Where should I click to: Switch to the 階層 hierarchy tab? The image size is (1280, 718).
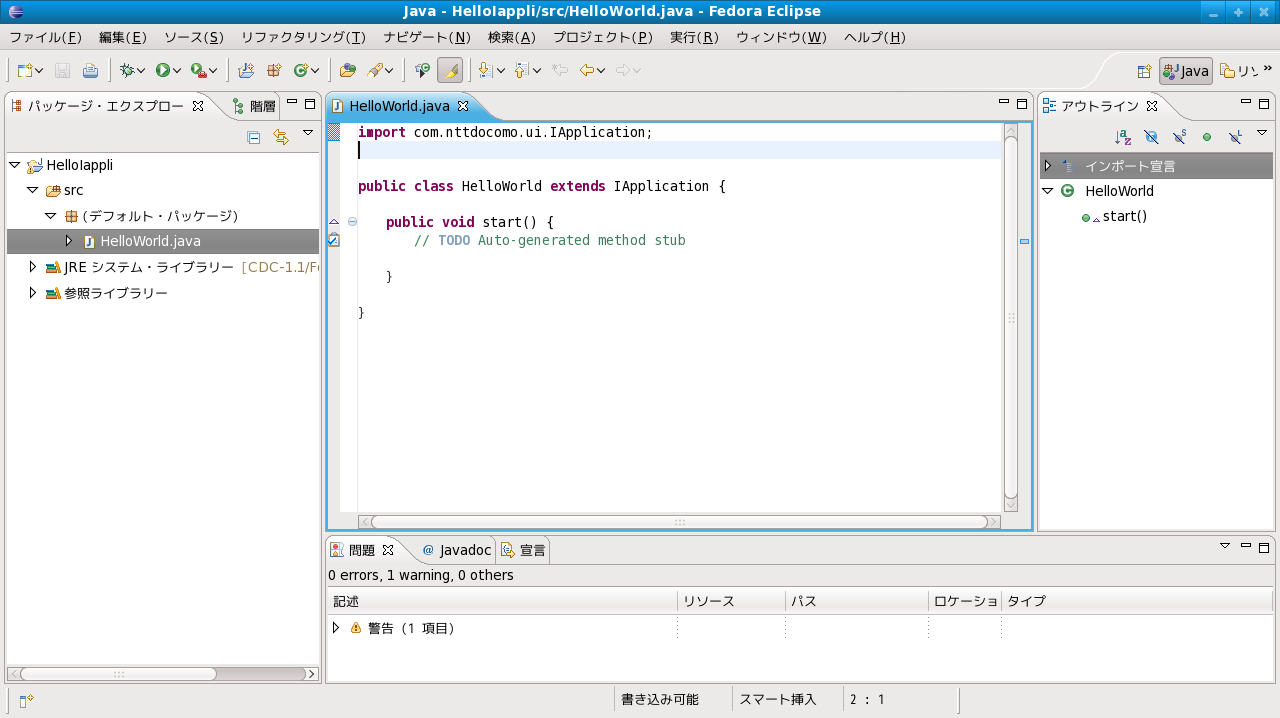click(253, 105)
